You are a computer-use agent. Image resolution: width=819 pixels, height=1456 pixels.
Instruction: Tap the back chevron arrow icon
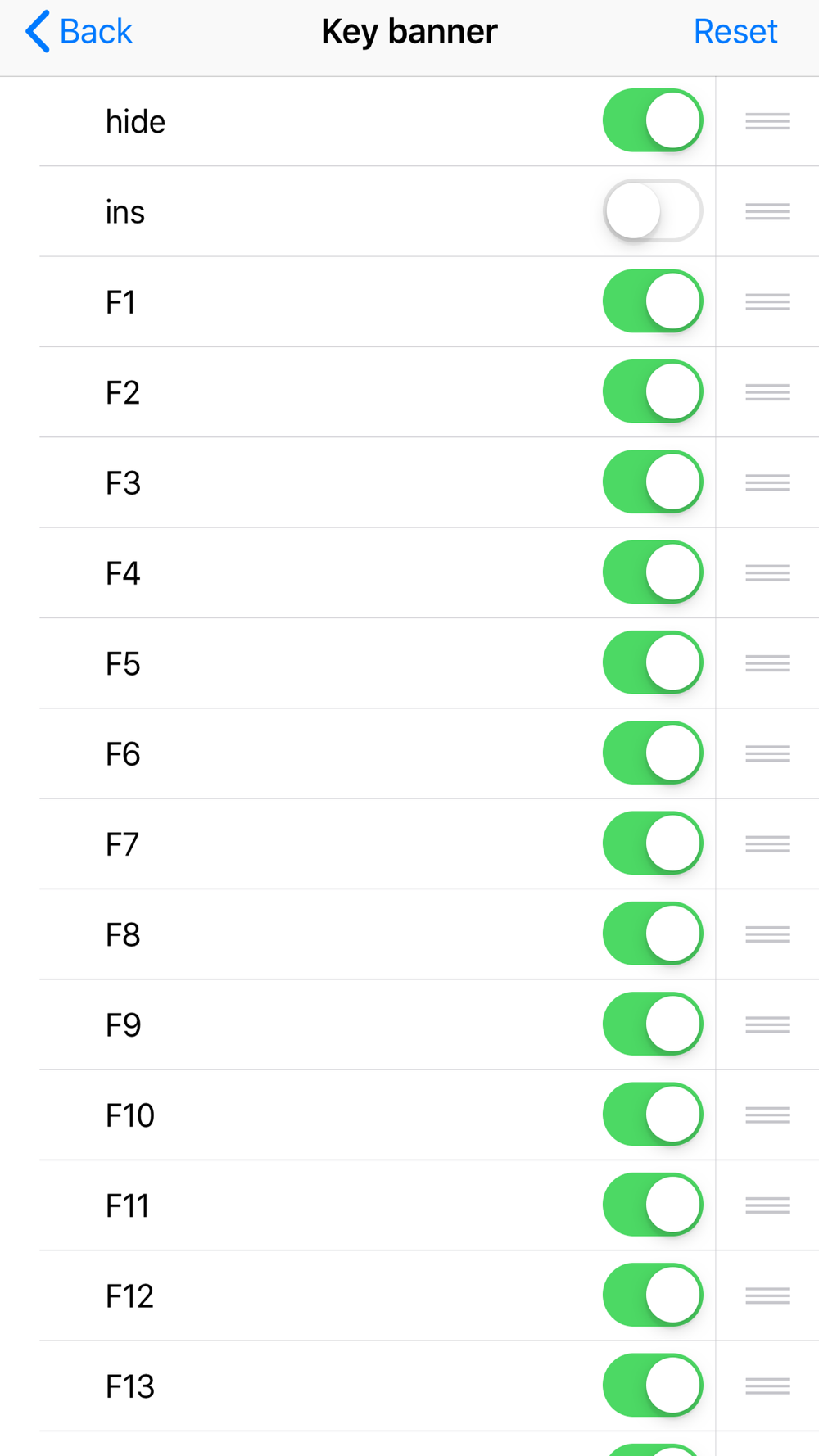coord(38,31)
